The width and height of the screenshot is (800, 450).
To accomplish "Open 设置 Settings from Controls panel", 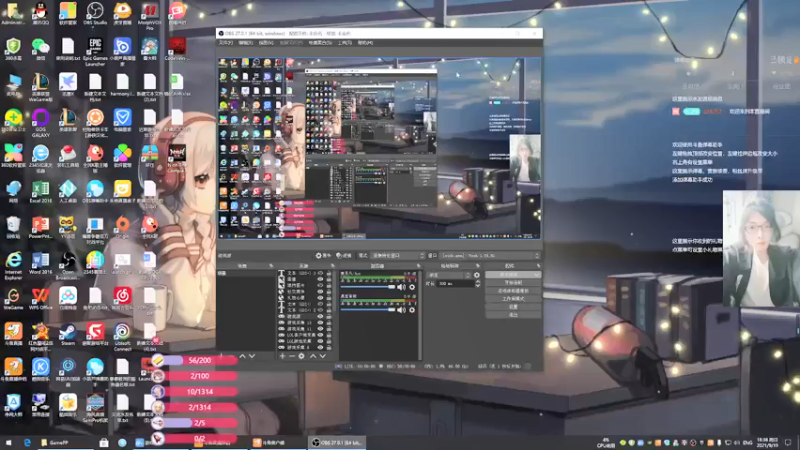I will pyautogui.click(x=513, y=307).
